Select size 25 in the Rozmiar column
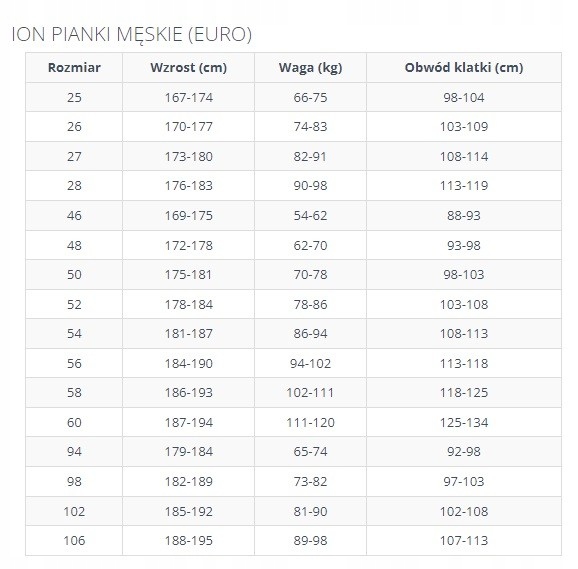The image size is (578, 569). pos(74,97)
